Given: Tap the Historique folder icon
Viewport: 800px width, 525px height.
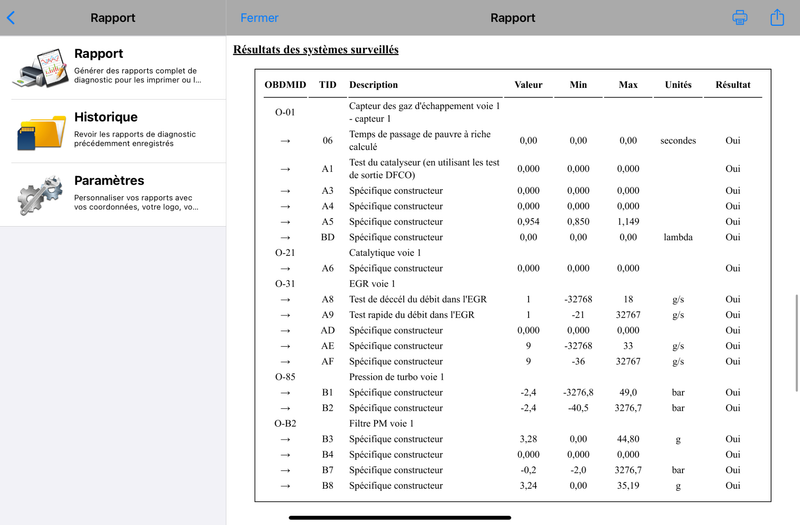Looking at the screenshot, I should pyautogui.click(x=41, y=132).
